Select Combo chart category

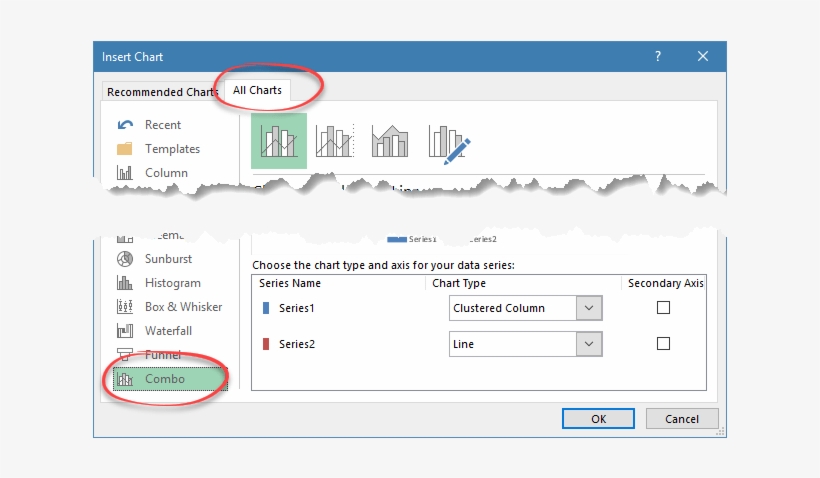tap(170, 379)
